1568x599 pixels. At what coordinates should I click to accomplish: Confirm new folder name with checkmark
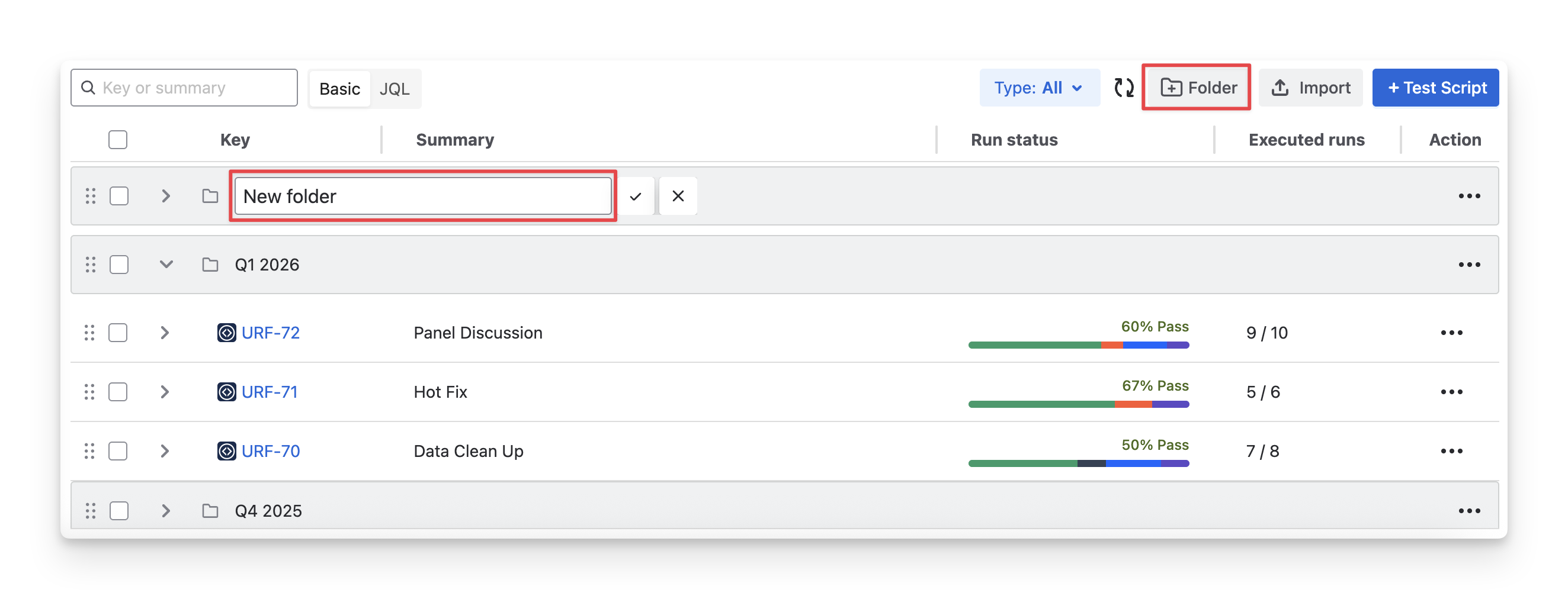pyautogui.click(x=636, y=197)
